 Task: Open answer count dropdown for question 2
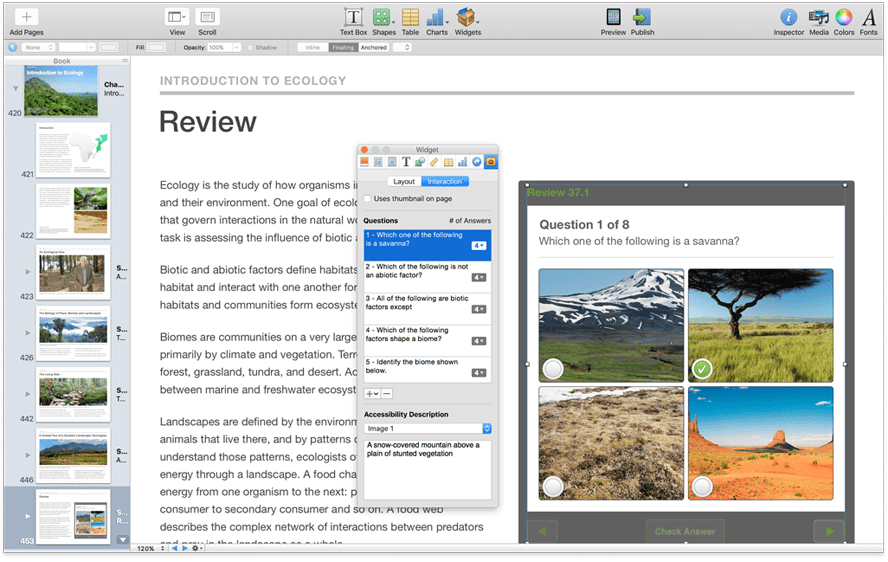pos(479,278)
